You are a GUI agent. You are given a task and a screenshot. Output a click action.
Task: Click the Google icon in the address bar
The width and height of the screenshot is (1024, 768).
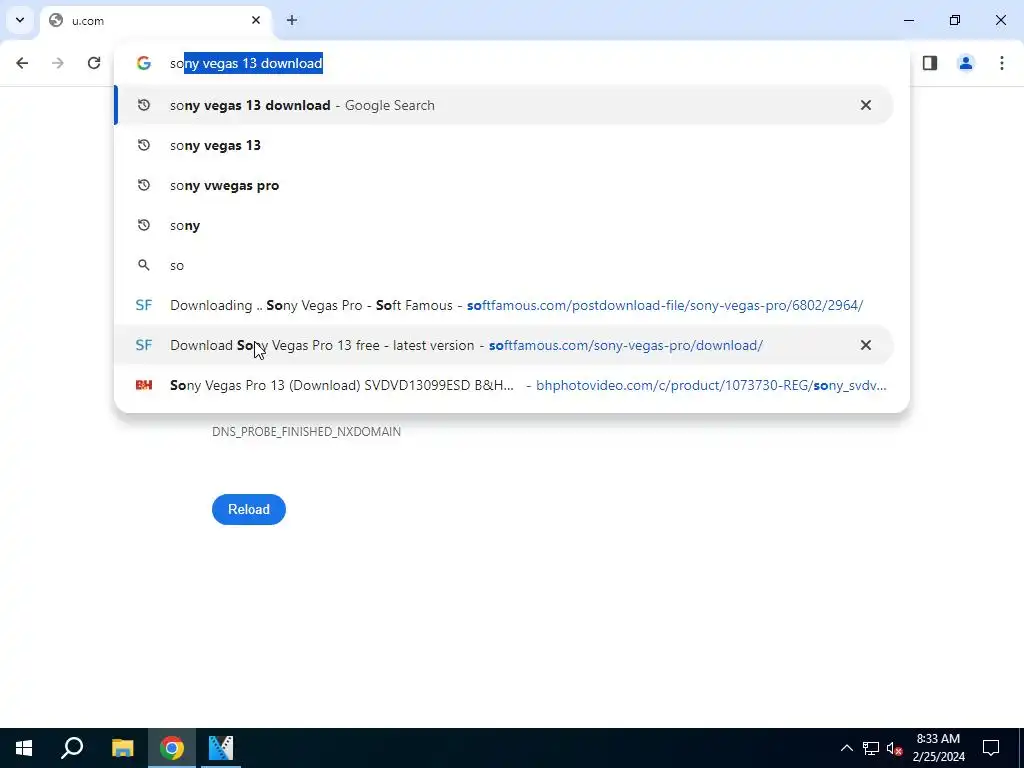tap(144, 63)
